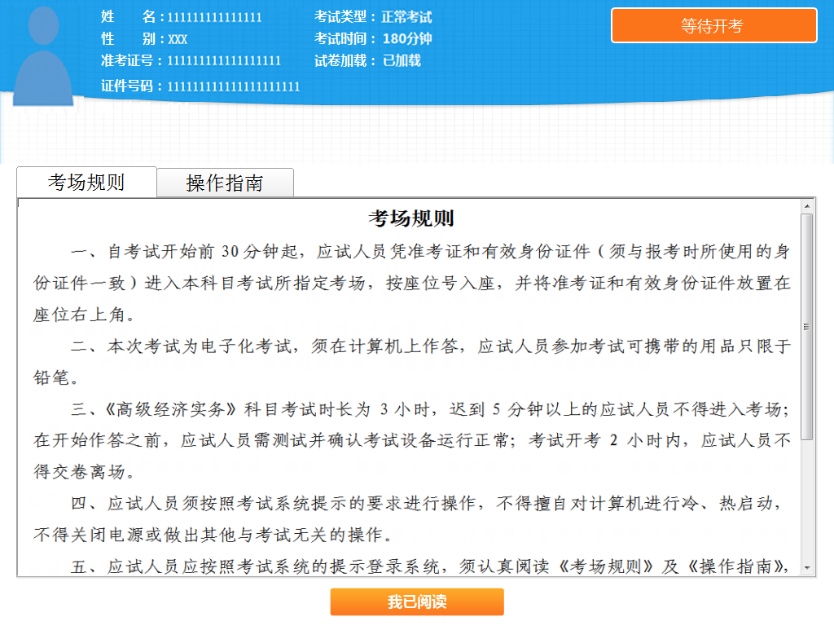Click the blue candidate avatar icon
This screenshot has width=834, height=626.
pyautogui.click(x=42, y=55)
